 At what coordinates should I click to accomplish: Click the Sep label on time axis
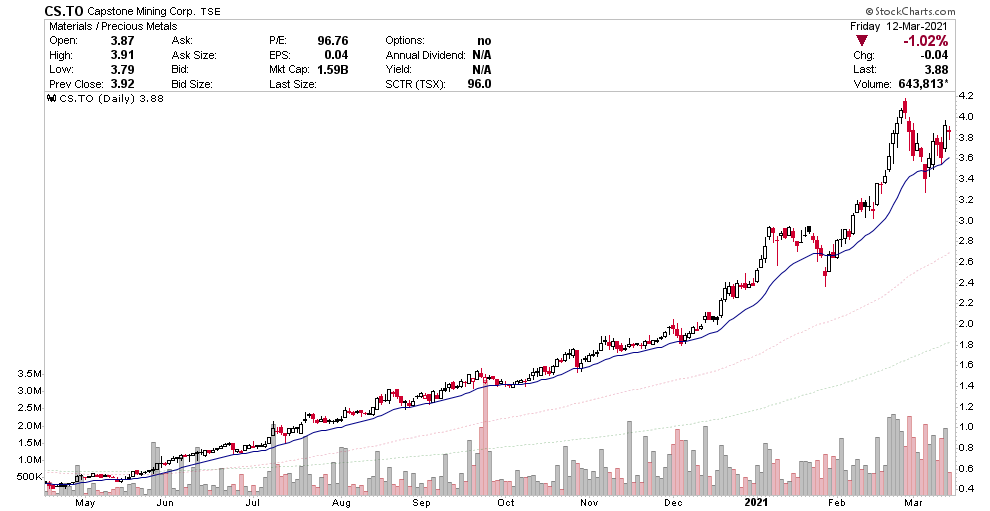point(422,503)
